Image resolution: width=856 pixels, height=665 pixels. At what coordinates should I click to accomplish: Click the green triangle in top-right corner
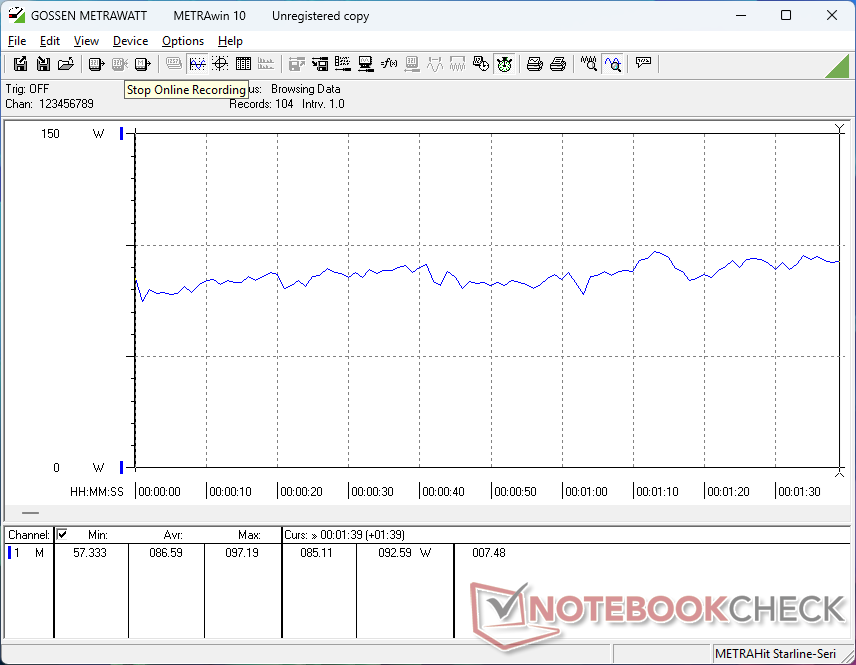(x=836, y=66)
